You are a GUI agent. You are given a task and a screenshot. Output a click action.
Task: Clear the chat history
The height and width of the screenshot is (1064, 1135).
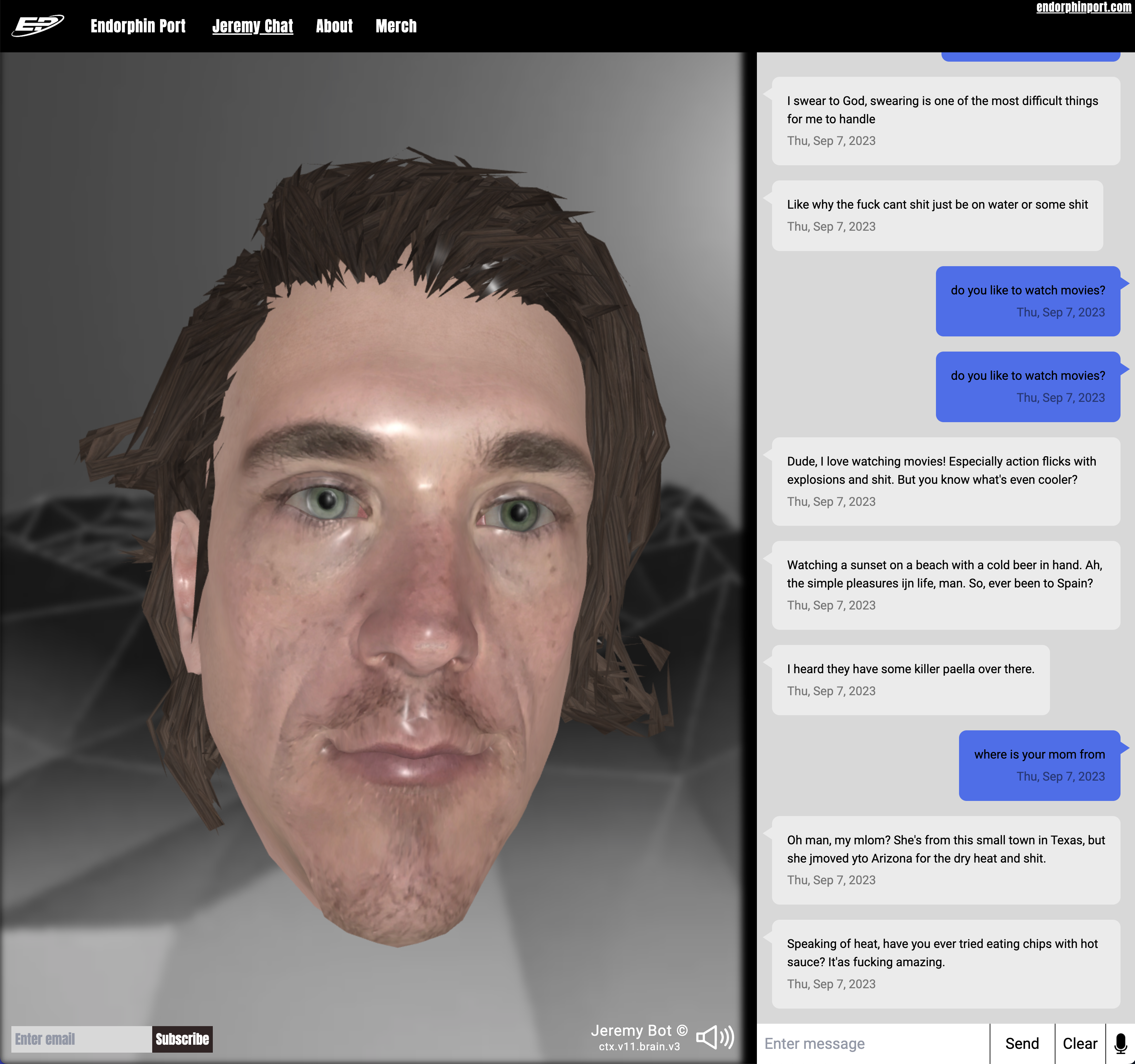click(1080, 1043)
